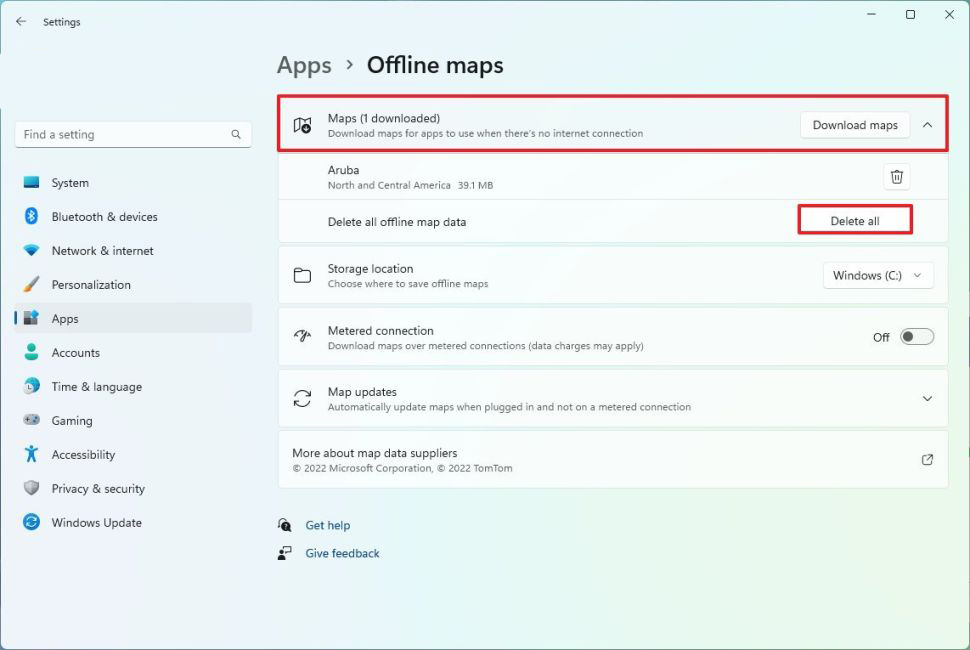Click the search magnifier icon

pyautogui.click(x=236, y=135)
